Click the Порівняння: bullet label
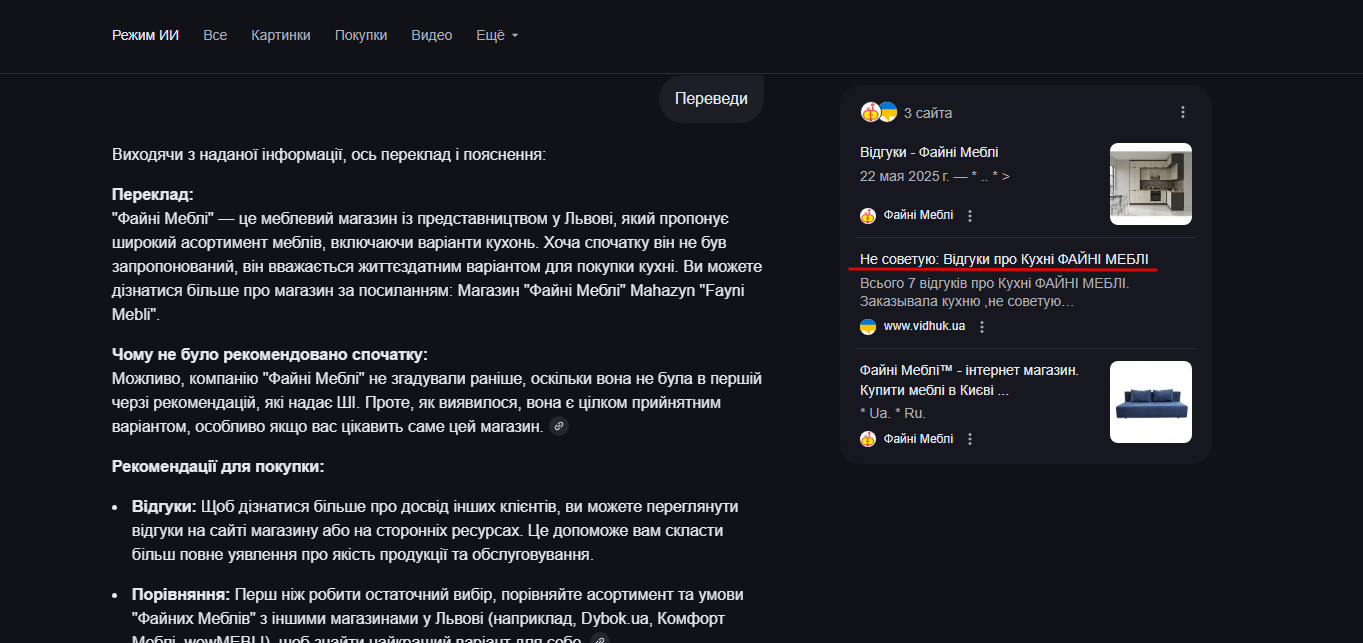The height and width of the screenshot is (643, 1363). [181, 594]
